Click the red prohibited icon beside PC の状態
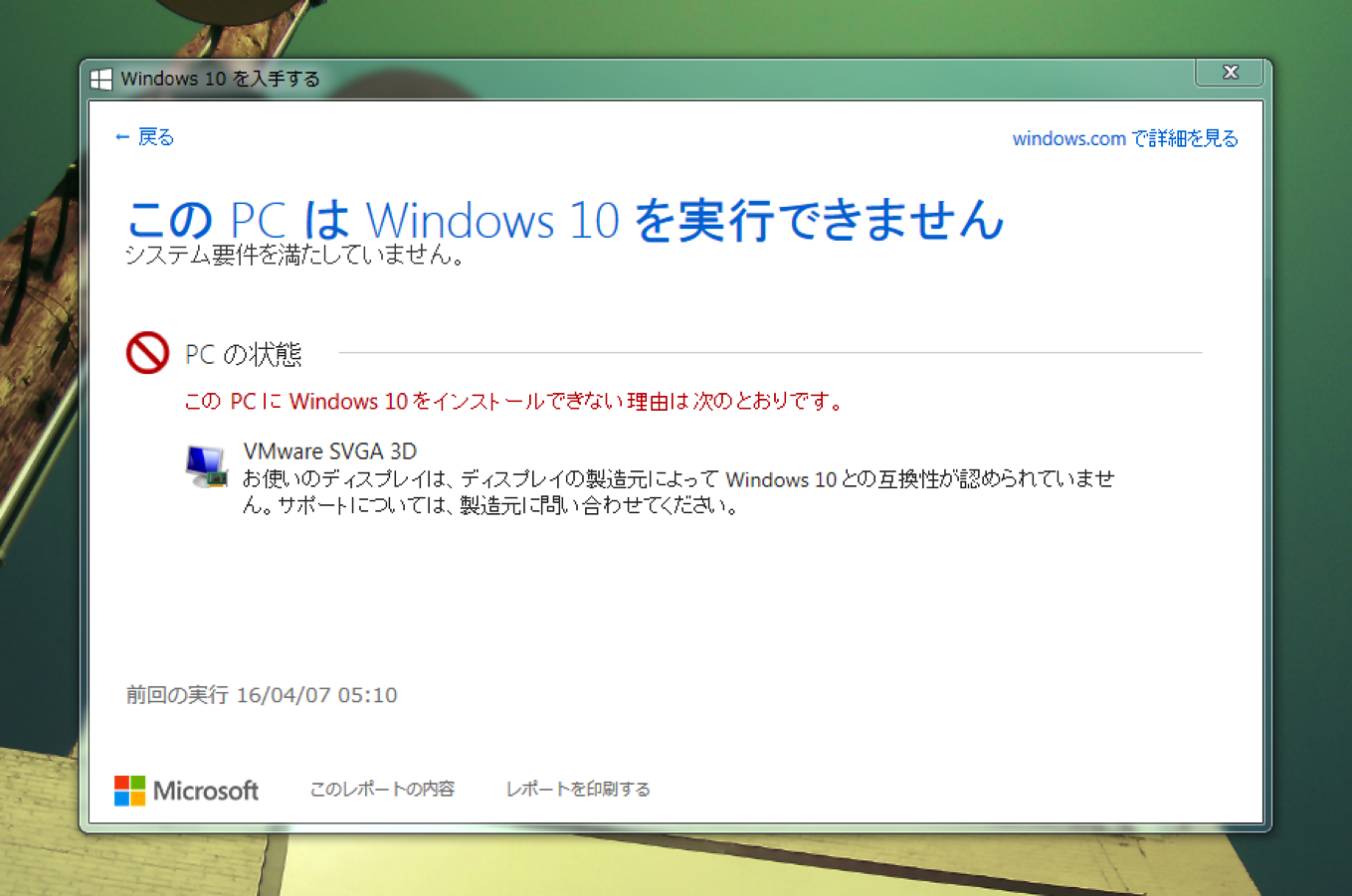This screenshot has width=1352, height=896. [147, 353]
